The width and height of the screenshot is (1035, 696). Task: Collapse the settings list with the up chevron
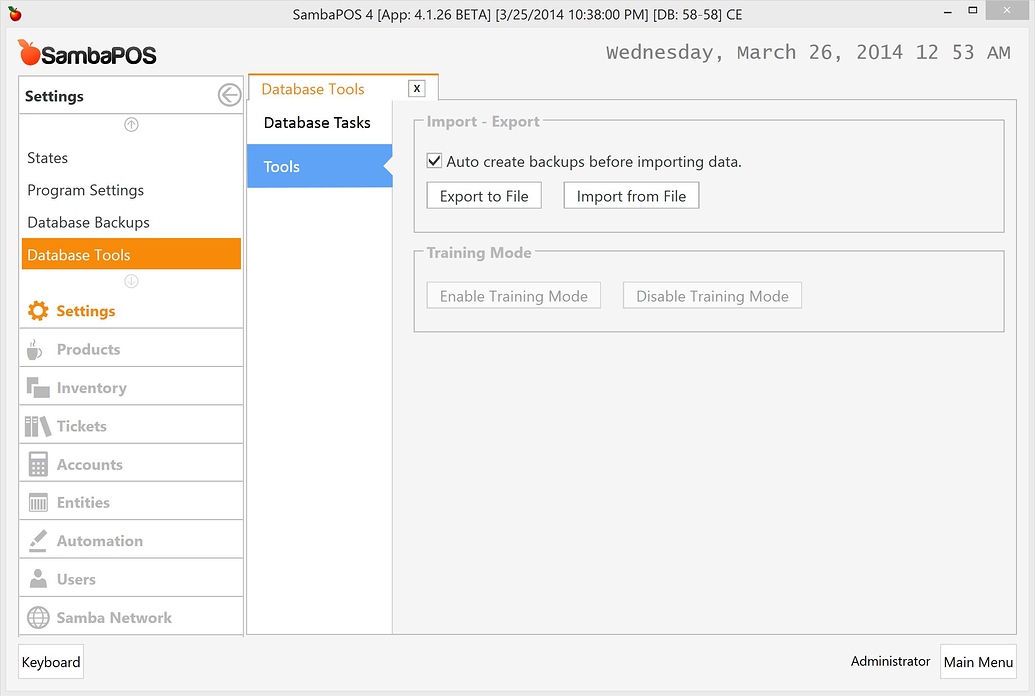(x=130, y=124)
